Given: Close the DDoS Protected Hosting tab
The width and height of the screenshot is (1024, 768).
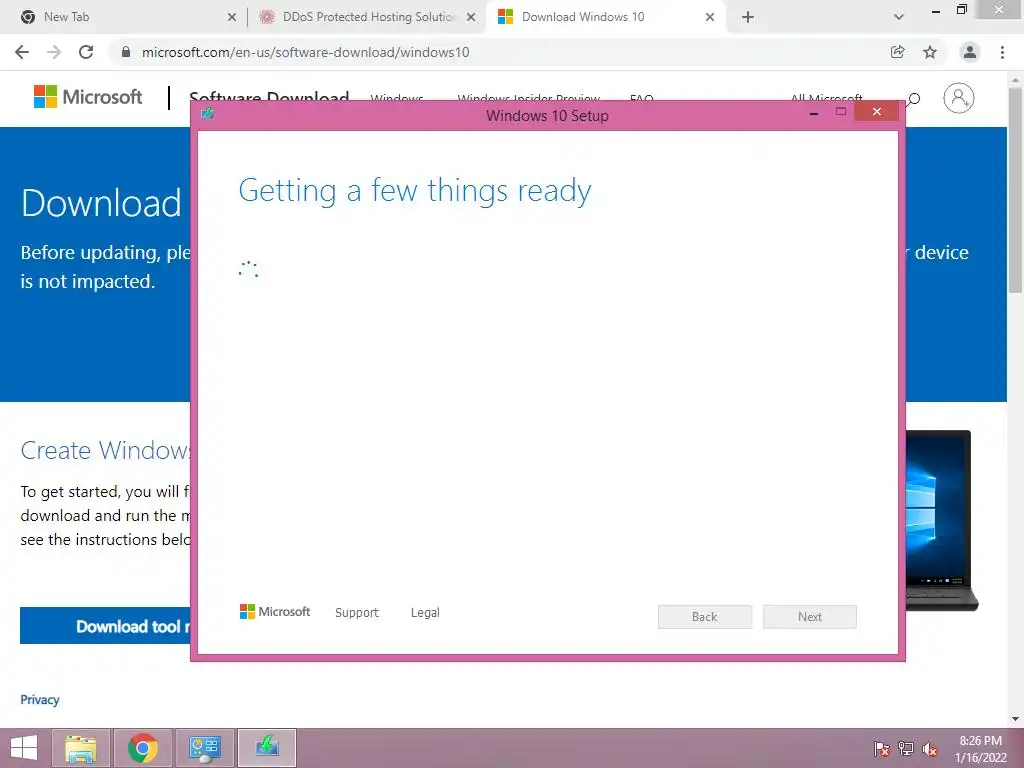Looking at the screenshot, I should coord(471,18).
